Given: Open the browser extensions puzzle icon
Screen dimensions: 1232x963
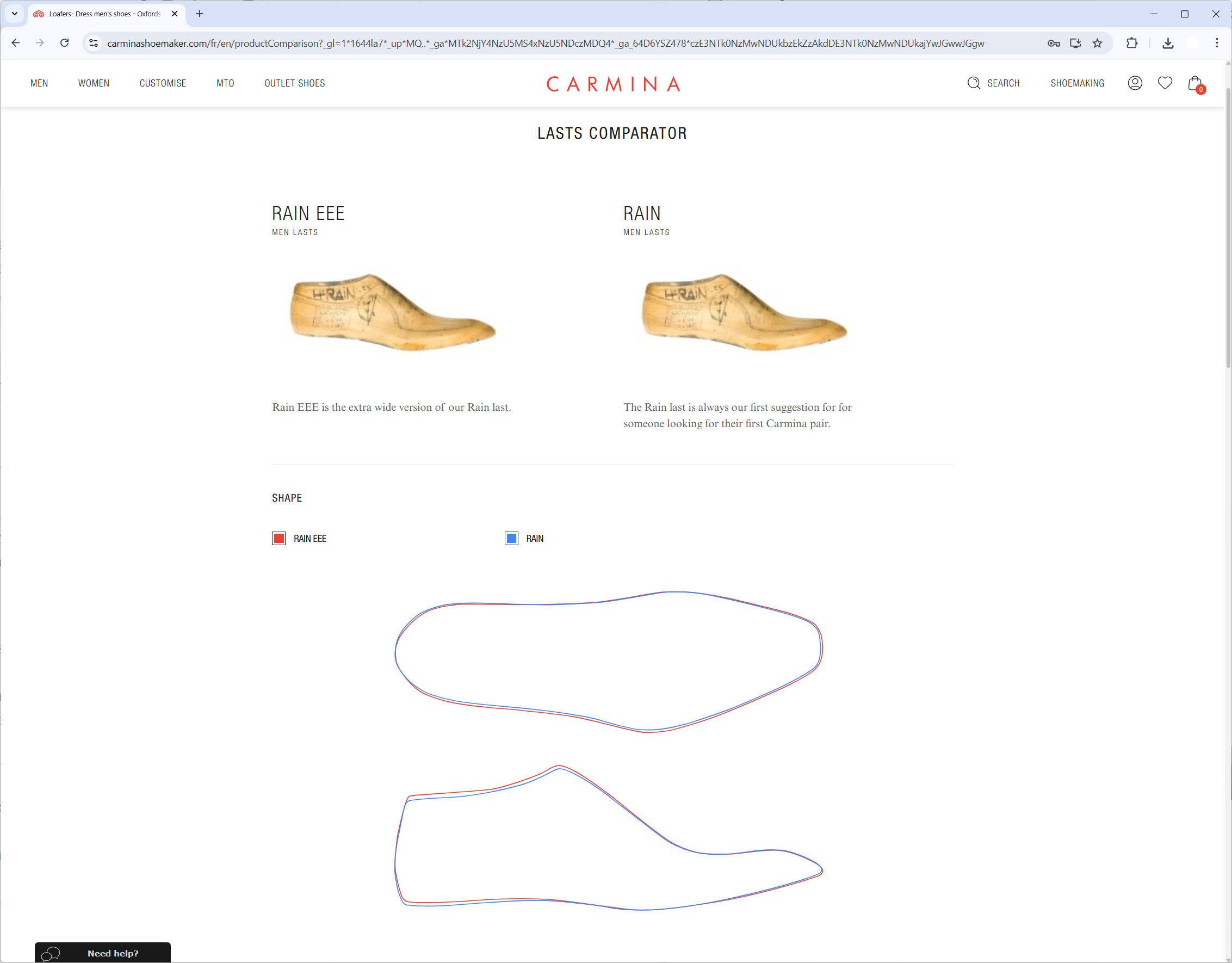Looking at the screenshot, I should click(x=1131, y=44).
